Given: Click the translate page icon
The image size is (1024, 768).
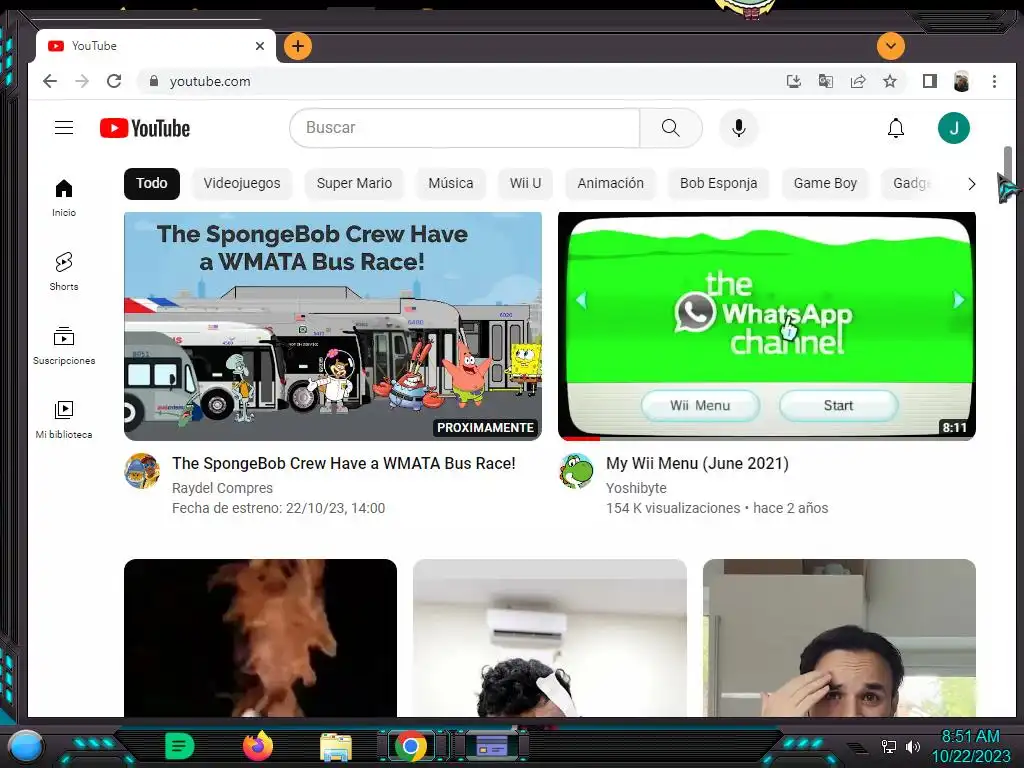Looking at the screenshot, I should pyautogui.click(x=825, y=81).
